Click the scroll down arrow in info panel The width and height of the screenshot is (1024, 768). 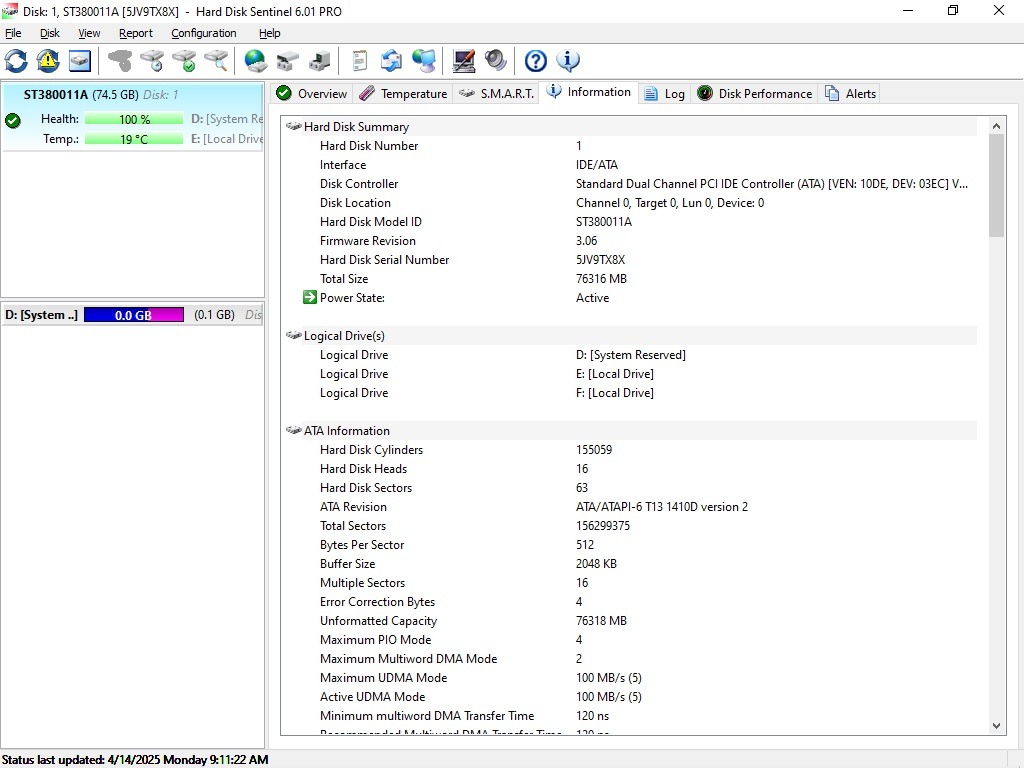click(996, 726)
